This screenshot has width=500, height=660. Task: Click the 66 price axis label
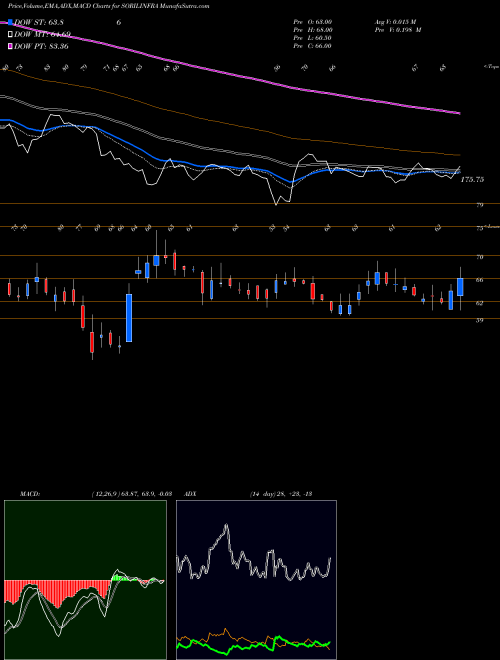[x=479, y=280]
